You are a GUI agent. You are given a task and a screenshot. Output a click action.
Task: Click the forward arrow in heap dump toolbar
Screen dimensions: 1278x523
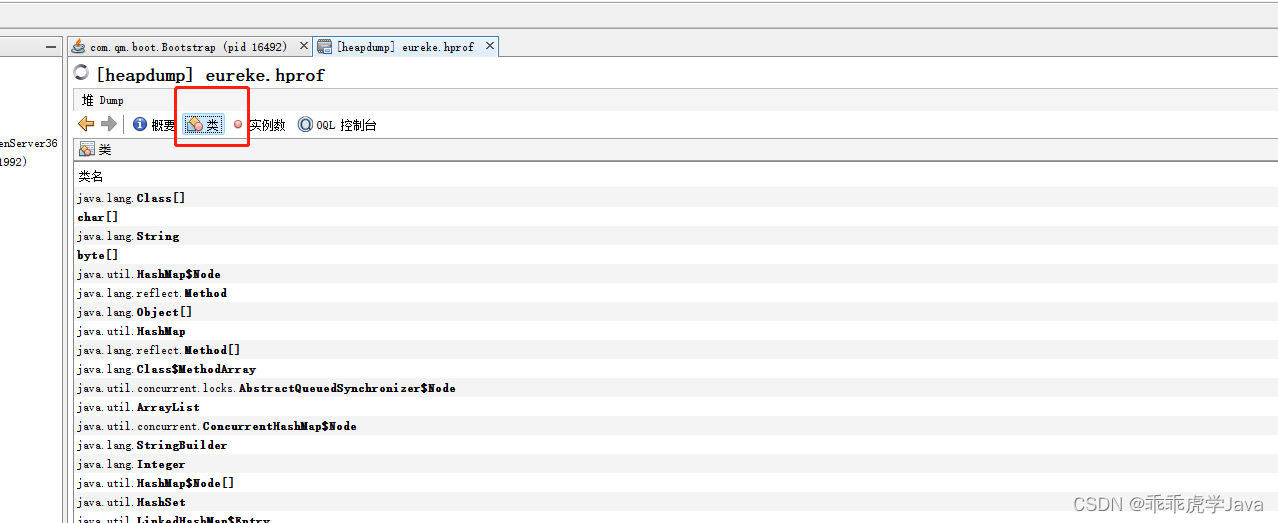(109, 124)
